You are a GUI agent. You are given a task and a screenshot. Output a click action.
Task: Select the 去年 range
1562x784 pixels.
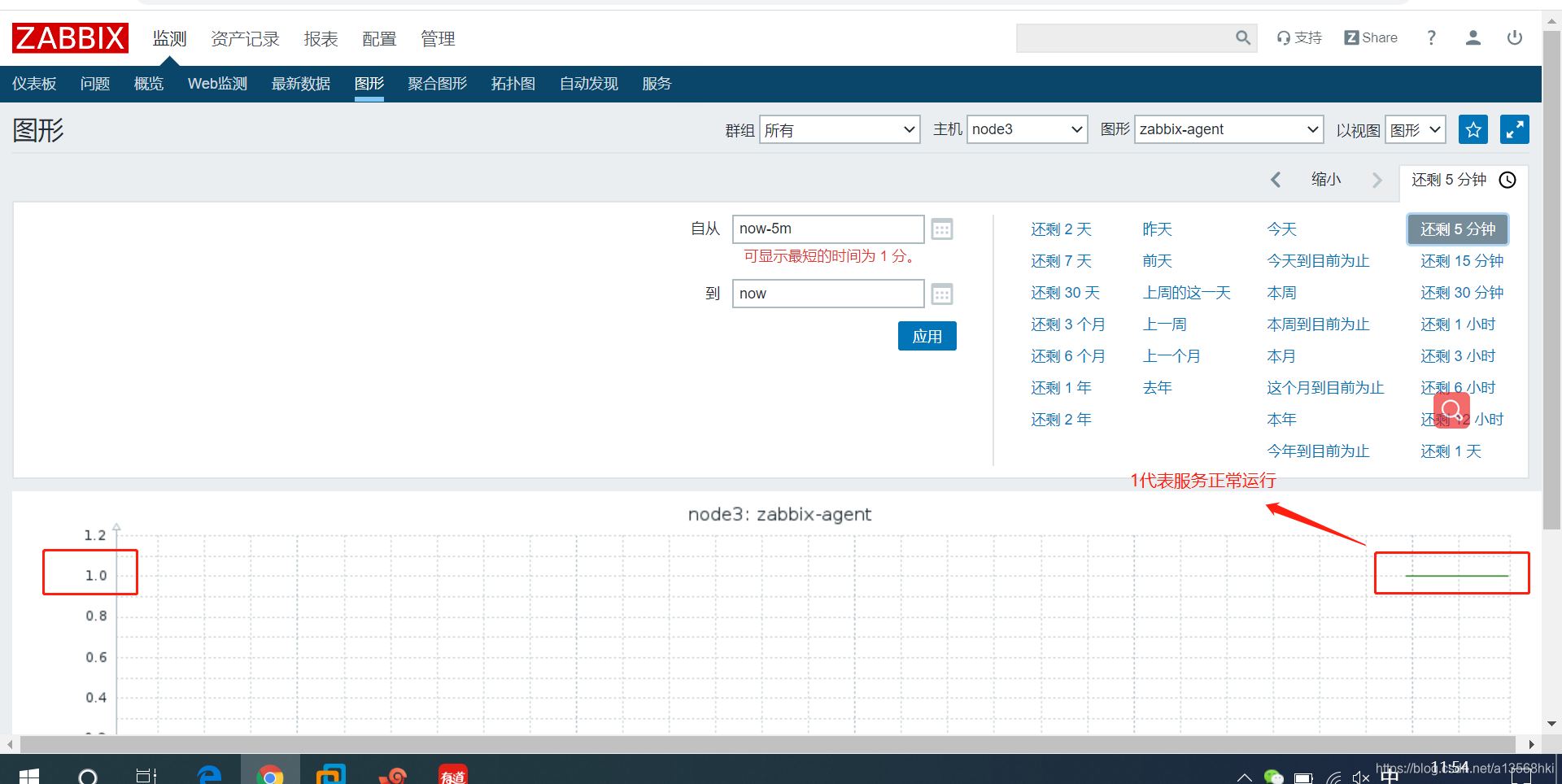click(1157, 388)
